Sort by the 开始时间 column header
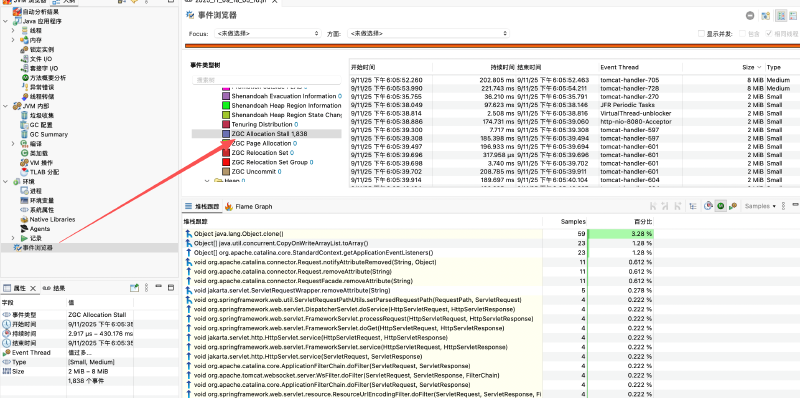Screen dimensions: 800x398 [391, 67]
